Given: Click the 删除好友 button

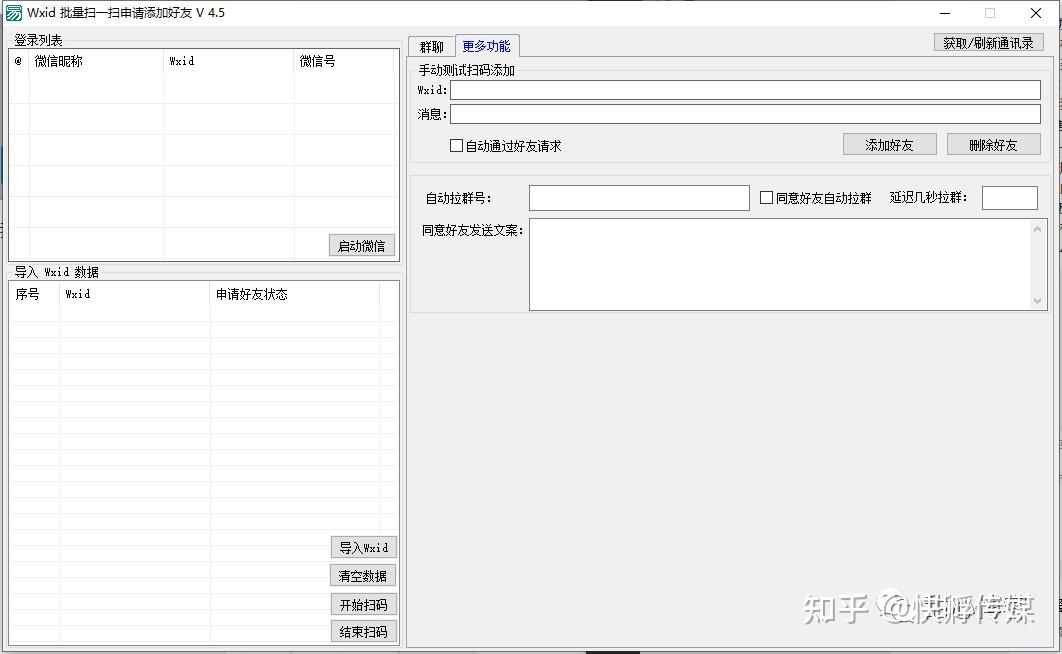Looking at the screenshot, I should pyautogui.click(x=994, y=145).
